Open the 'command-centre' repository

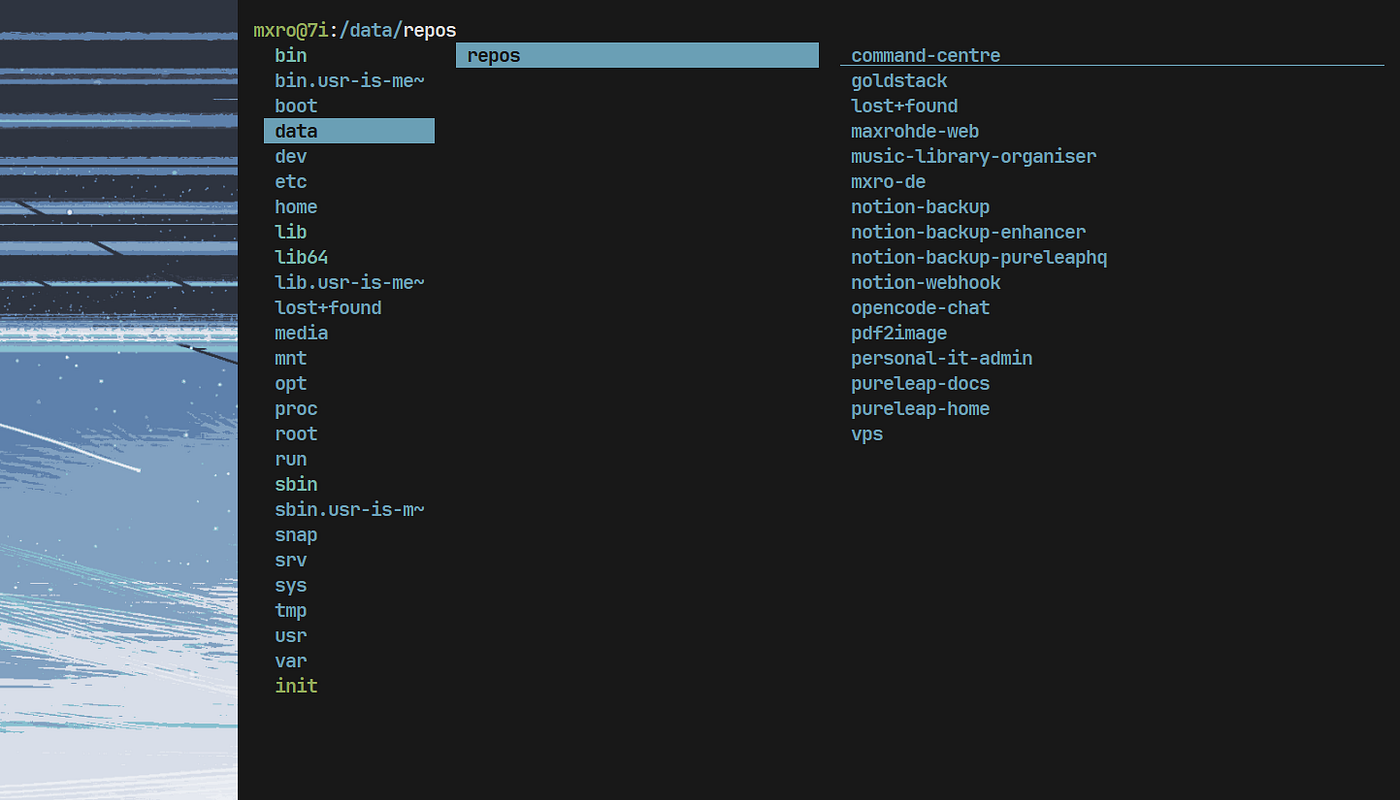925,56
